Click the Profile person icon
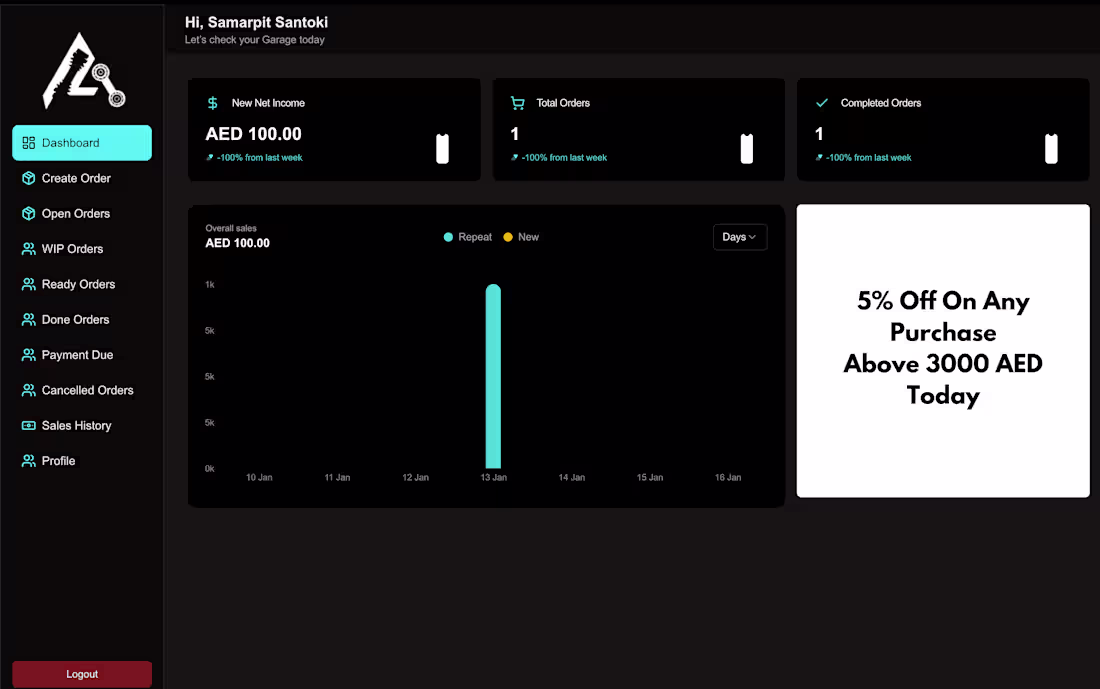1100x689 pixels. (27, 460)
